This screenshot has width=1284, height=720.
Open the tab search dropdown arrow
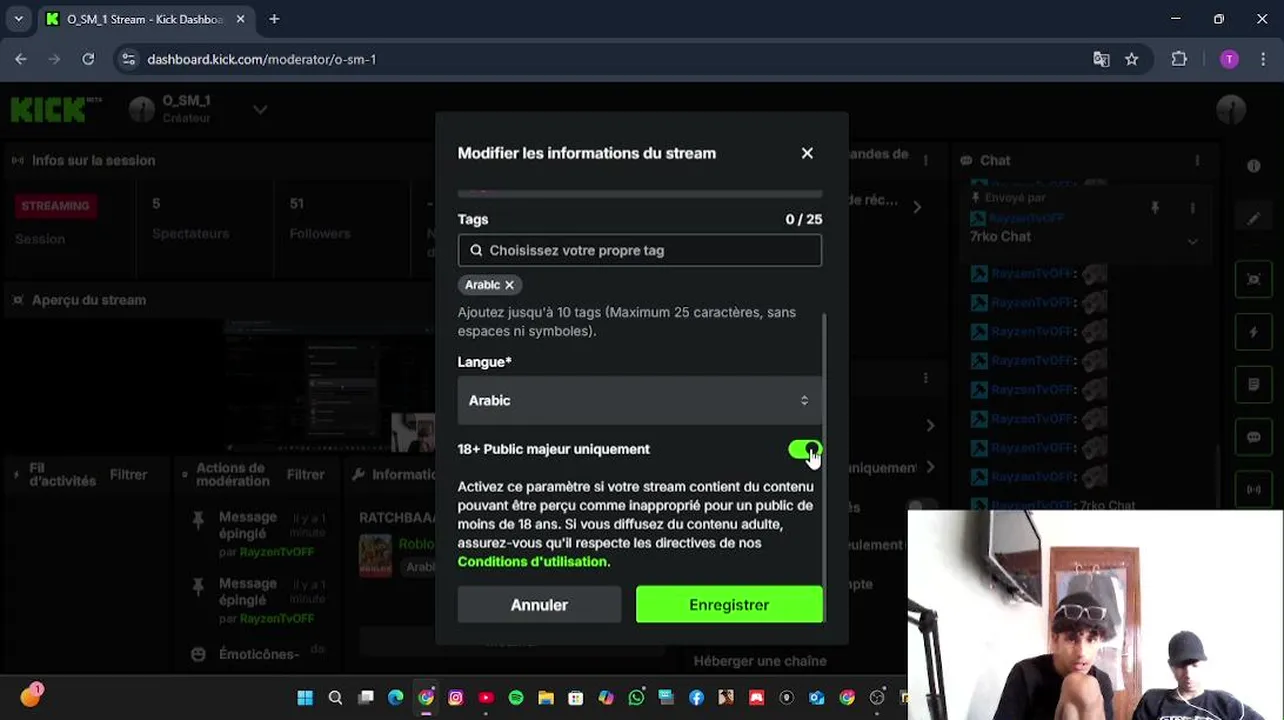[18, 19]
